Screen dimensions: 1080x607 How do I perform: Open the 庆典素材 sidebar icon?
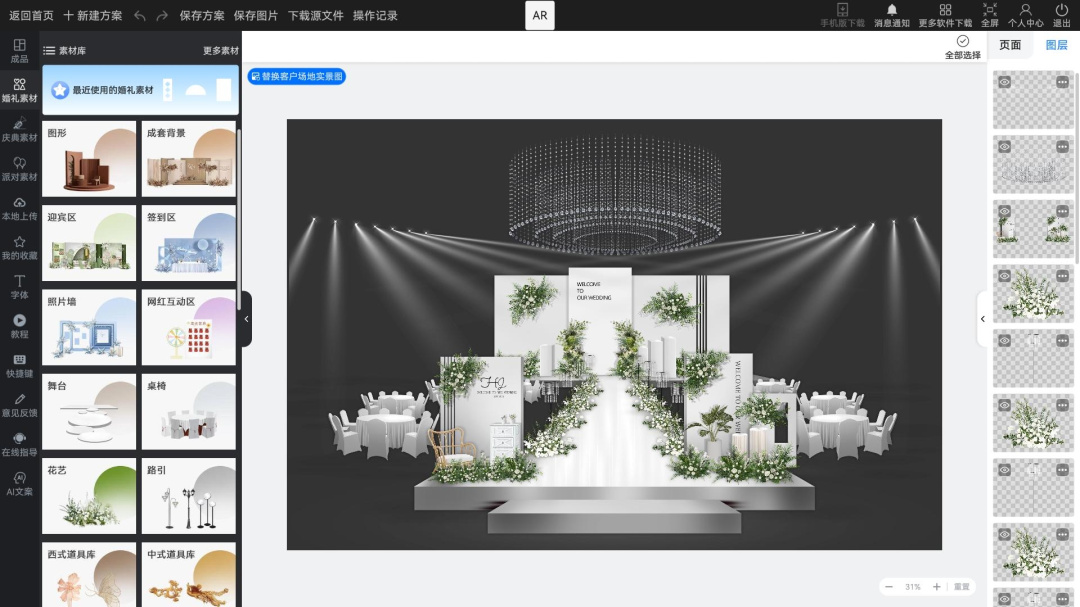pos(19,130)
